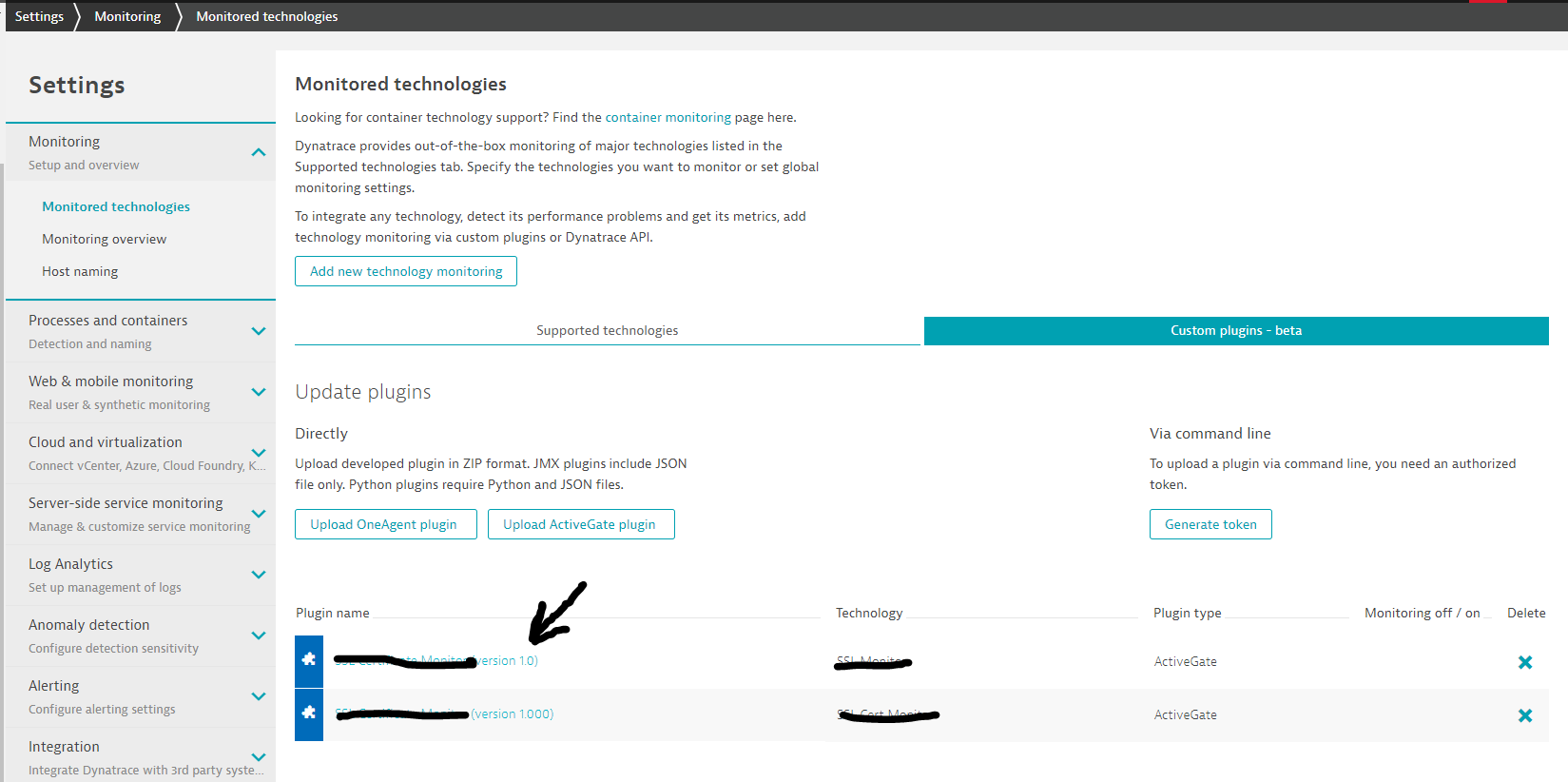
Task: Open the container monitoring link
Action: tap(668, 117)
